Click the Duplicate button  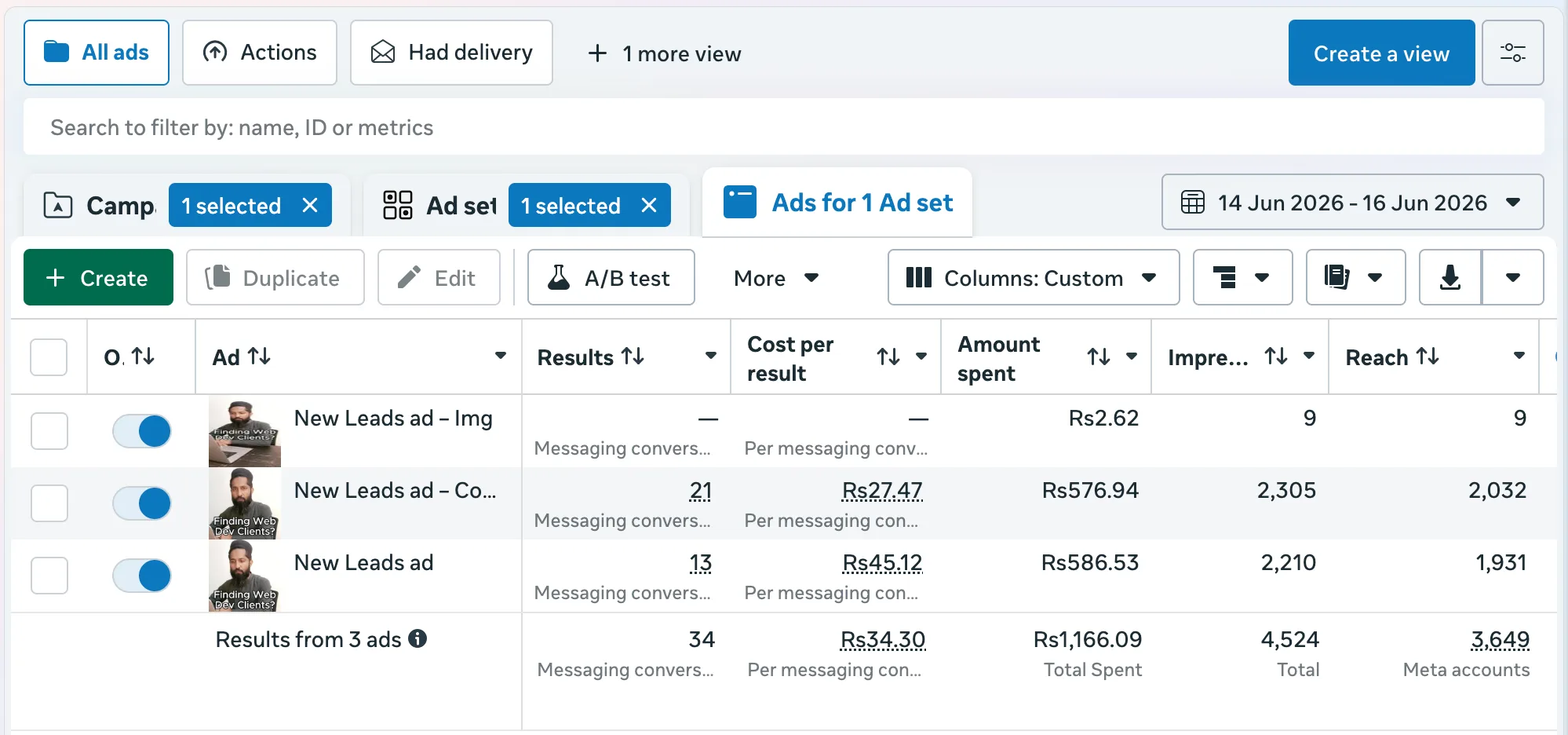275,277
